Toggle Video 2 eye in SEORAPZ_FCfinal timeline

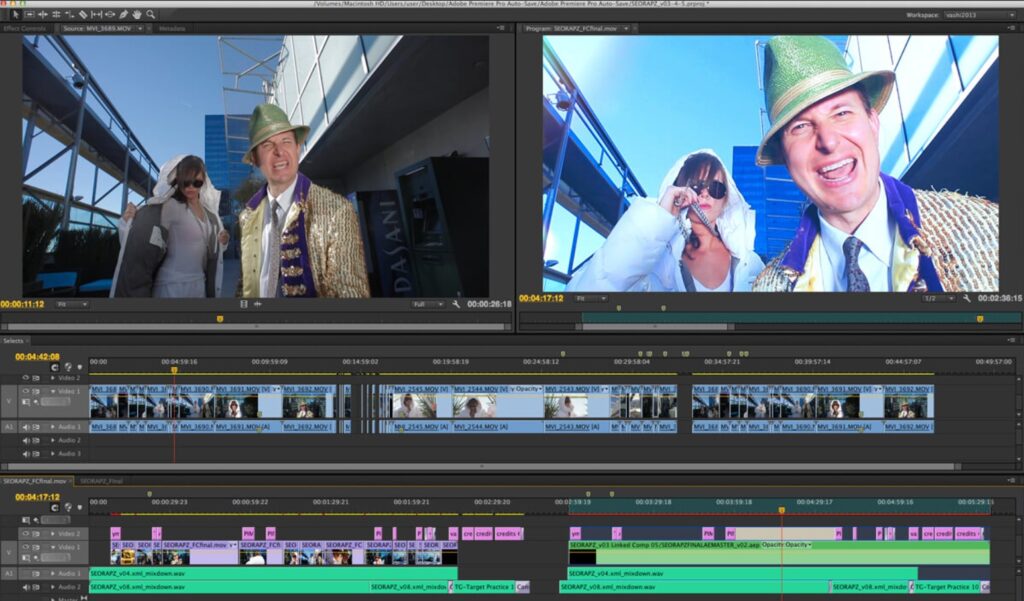coord(26,534)
